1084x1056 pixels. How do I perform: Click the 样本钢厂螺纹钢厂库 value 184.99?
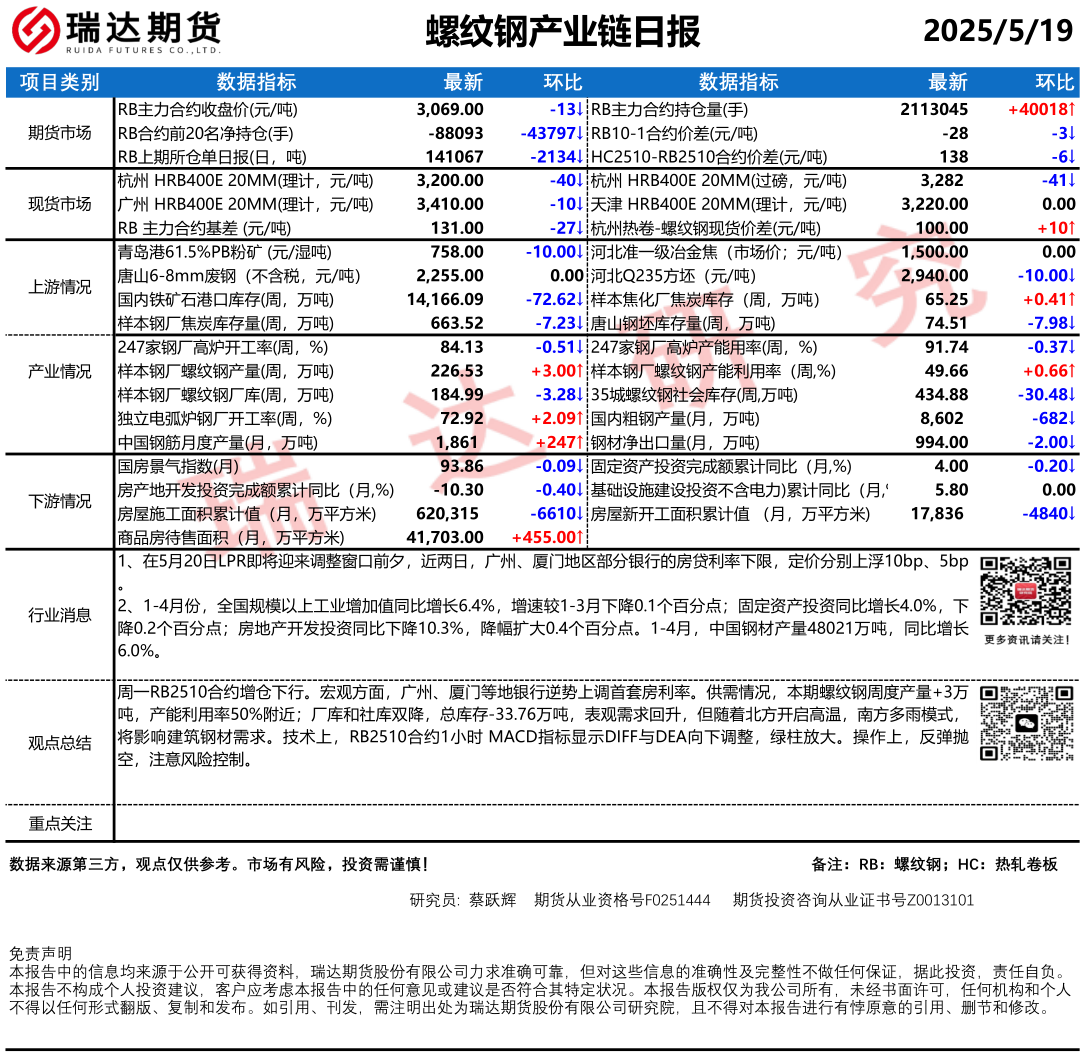tap(457, 395)
